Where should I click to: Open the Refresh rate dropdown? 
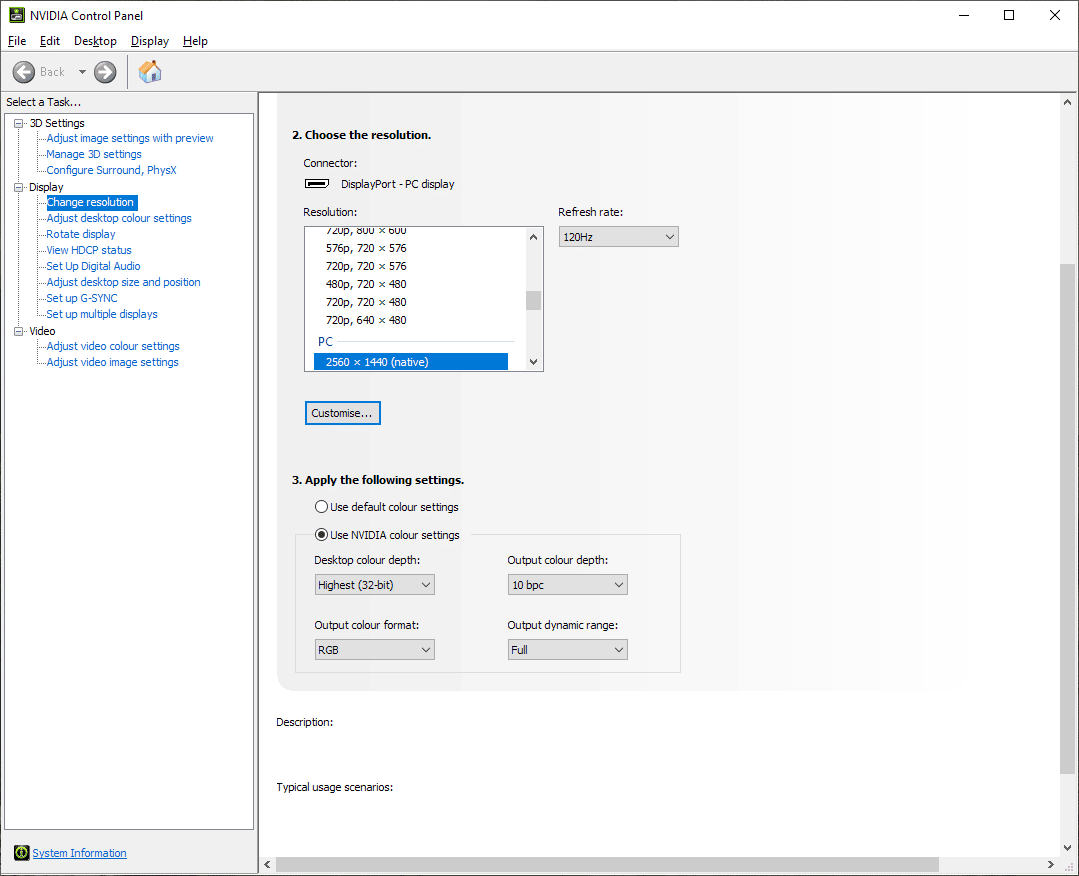[x=618, y=237]
